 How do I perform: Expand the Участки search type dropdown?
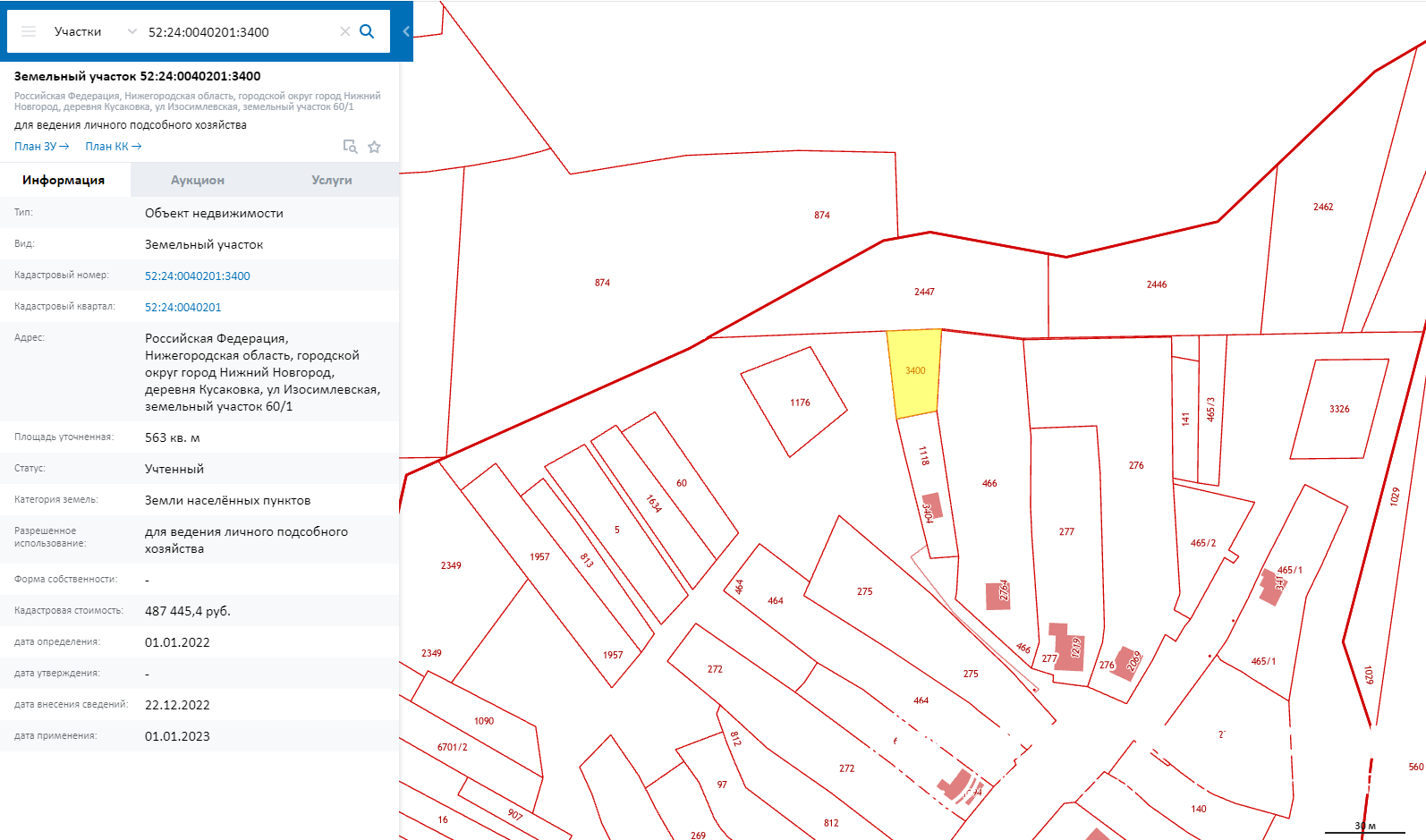(132, 31)
